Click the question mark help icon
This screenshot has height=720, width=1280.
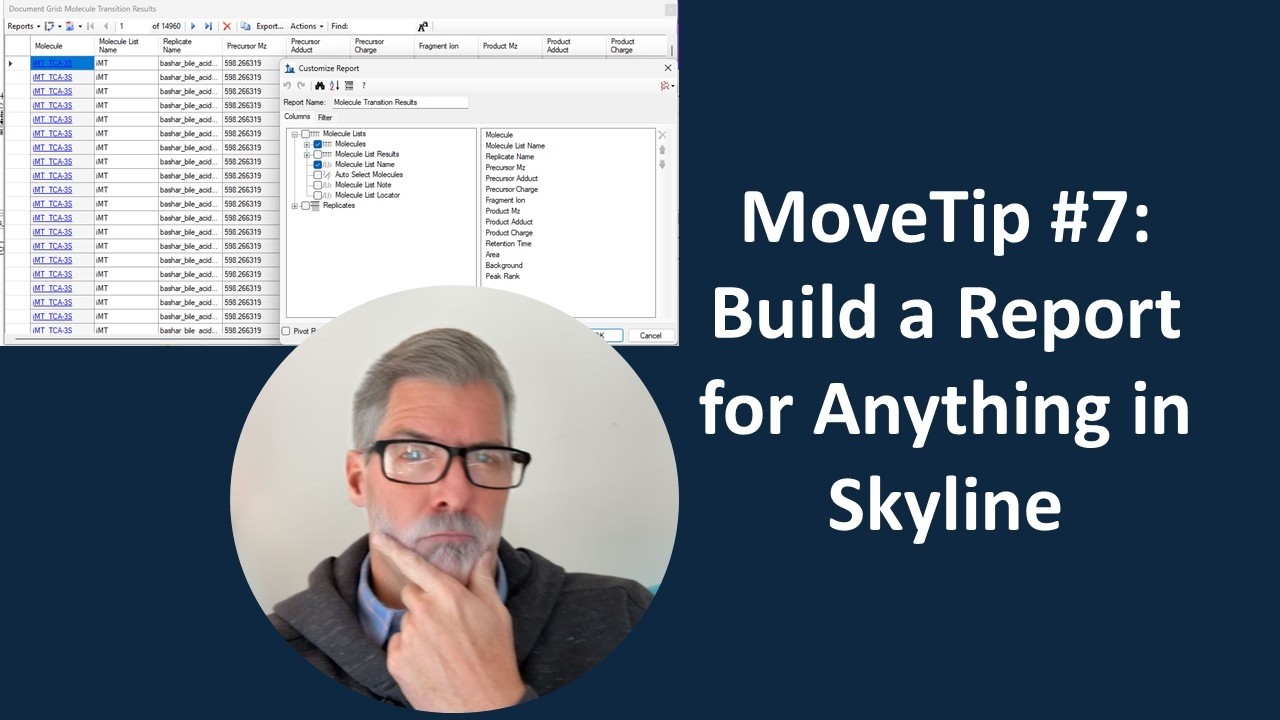pos(364,85)
